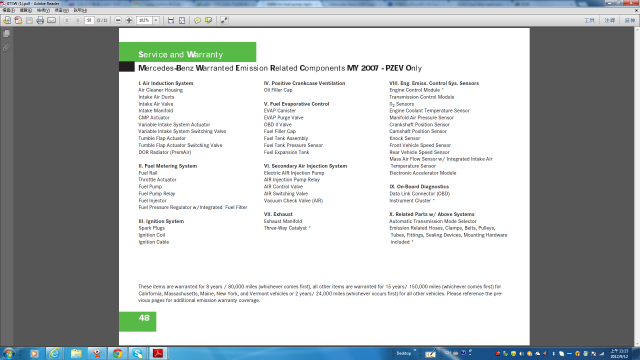Viewport: 640px width, 360px height.
Task: Click the "Knock Sensor" entry
Action: [404, 138]
